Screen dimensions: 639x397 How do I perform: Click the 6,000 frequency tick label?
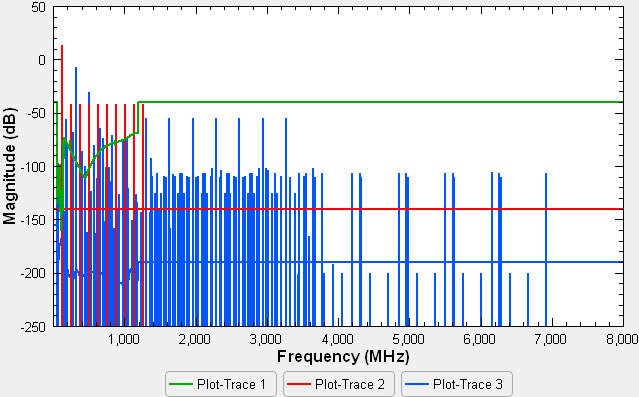coord(480,339)
